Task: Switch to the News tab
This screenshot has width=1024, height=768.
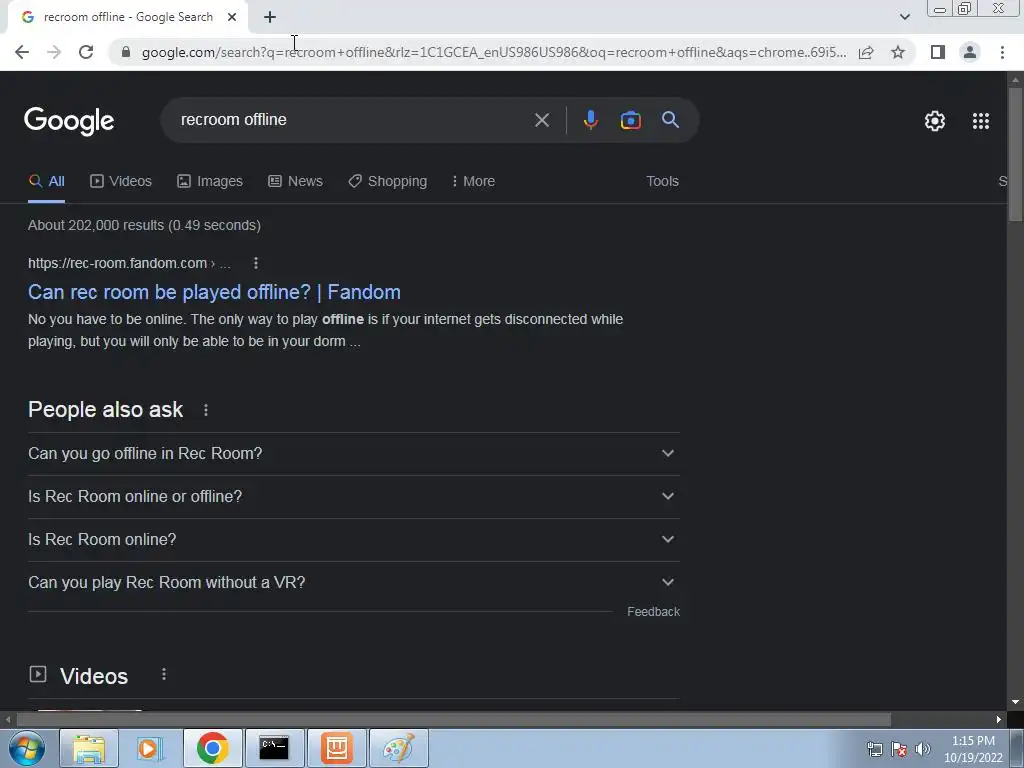Action: pyautogui.click(x=295, y=181)
